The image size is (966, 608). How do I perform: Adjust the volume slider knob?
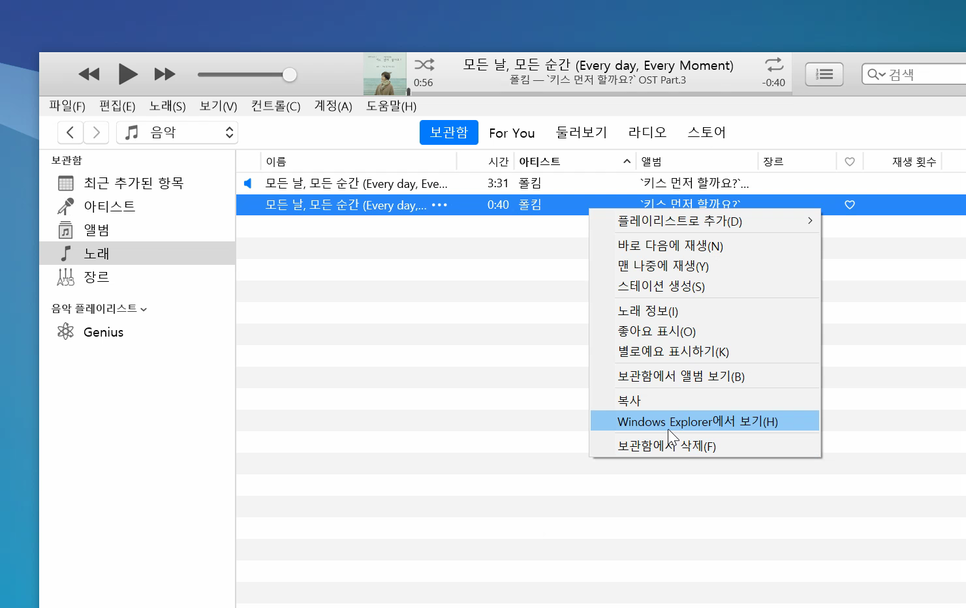tap(289, 75)
